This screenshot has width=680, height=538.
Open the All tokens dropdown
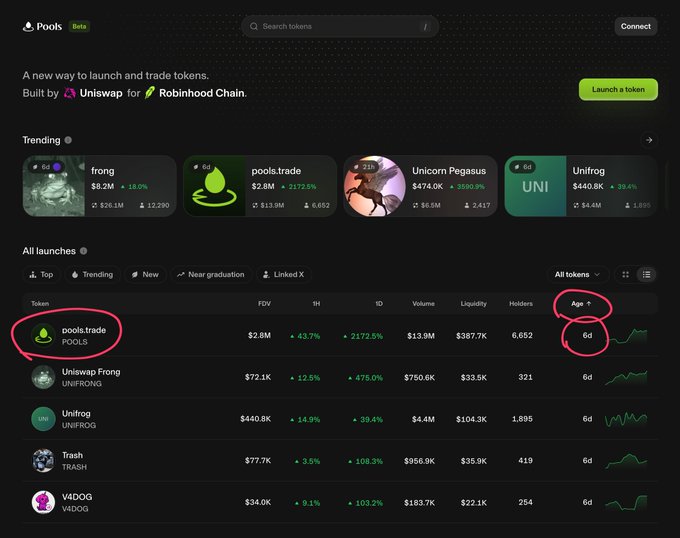pyautogui.click(x=577, y=274)
